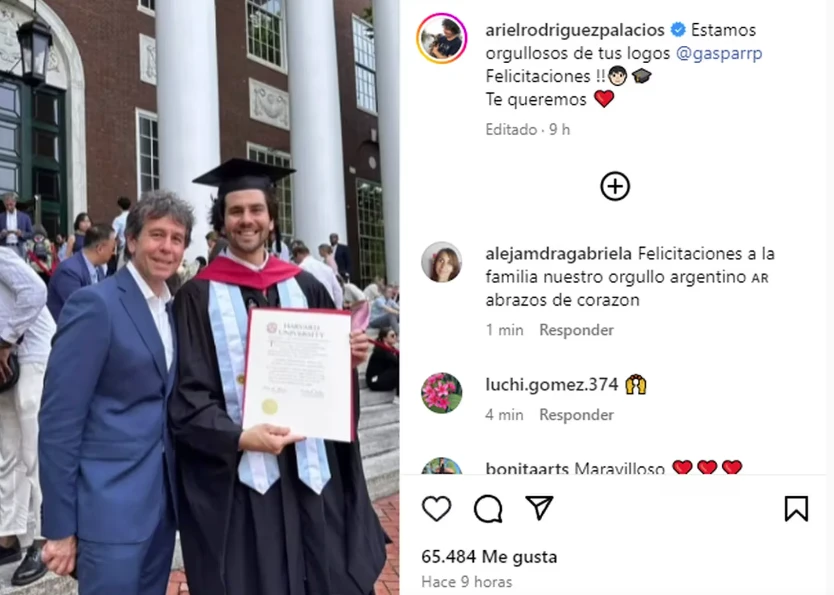Open alejamdragabriela avatar
The image size is (834, 595).
441,262
